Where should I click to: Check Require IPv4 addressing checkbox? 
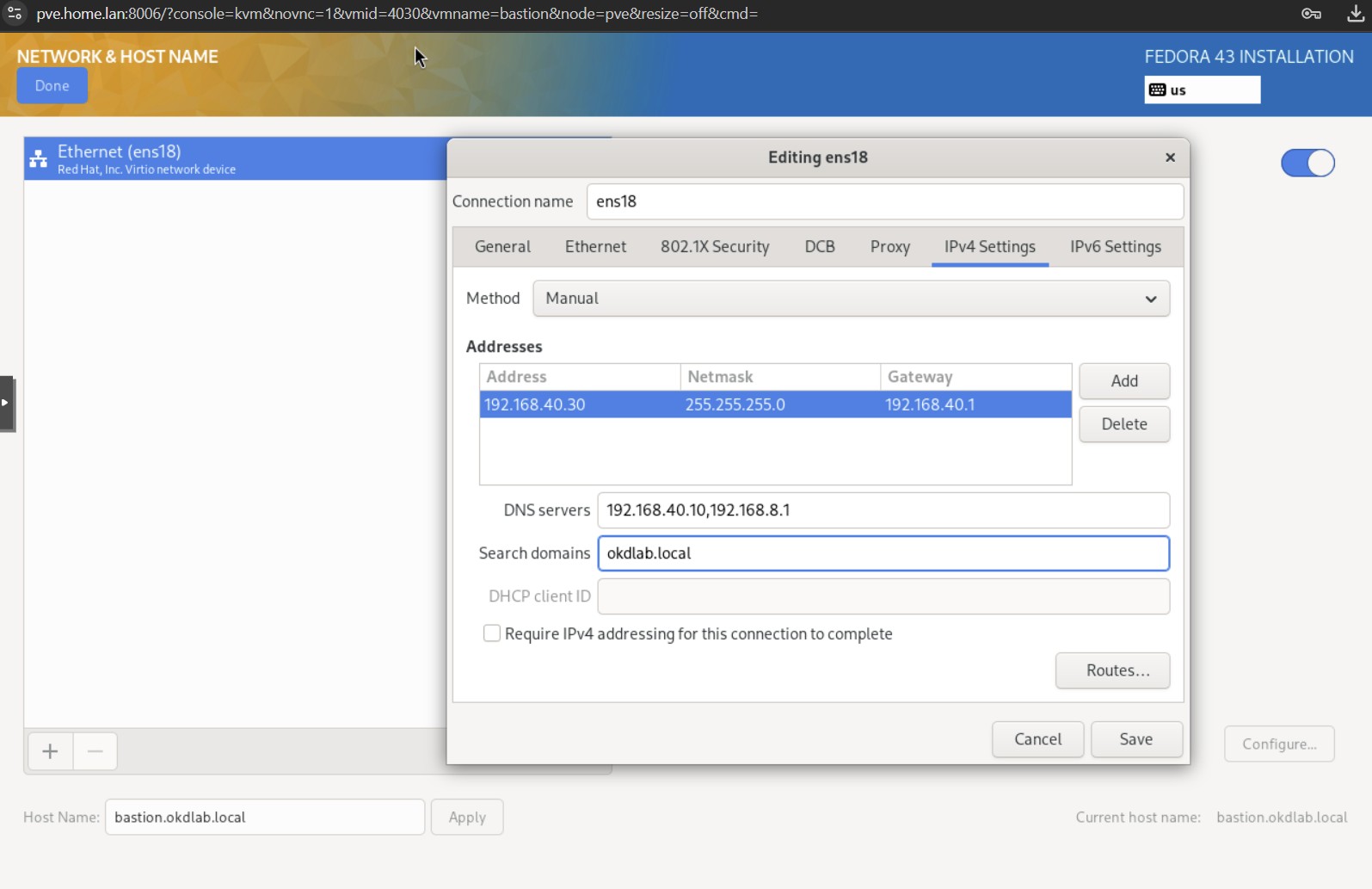click(x=492, y=633)
